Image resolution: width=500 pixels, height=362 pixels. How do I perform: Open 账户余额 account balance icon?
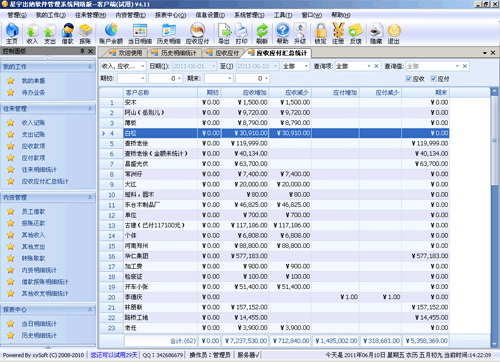pos(111,33)
